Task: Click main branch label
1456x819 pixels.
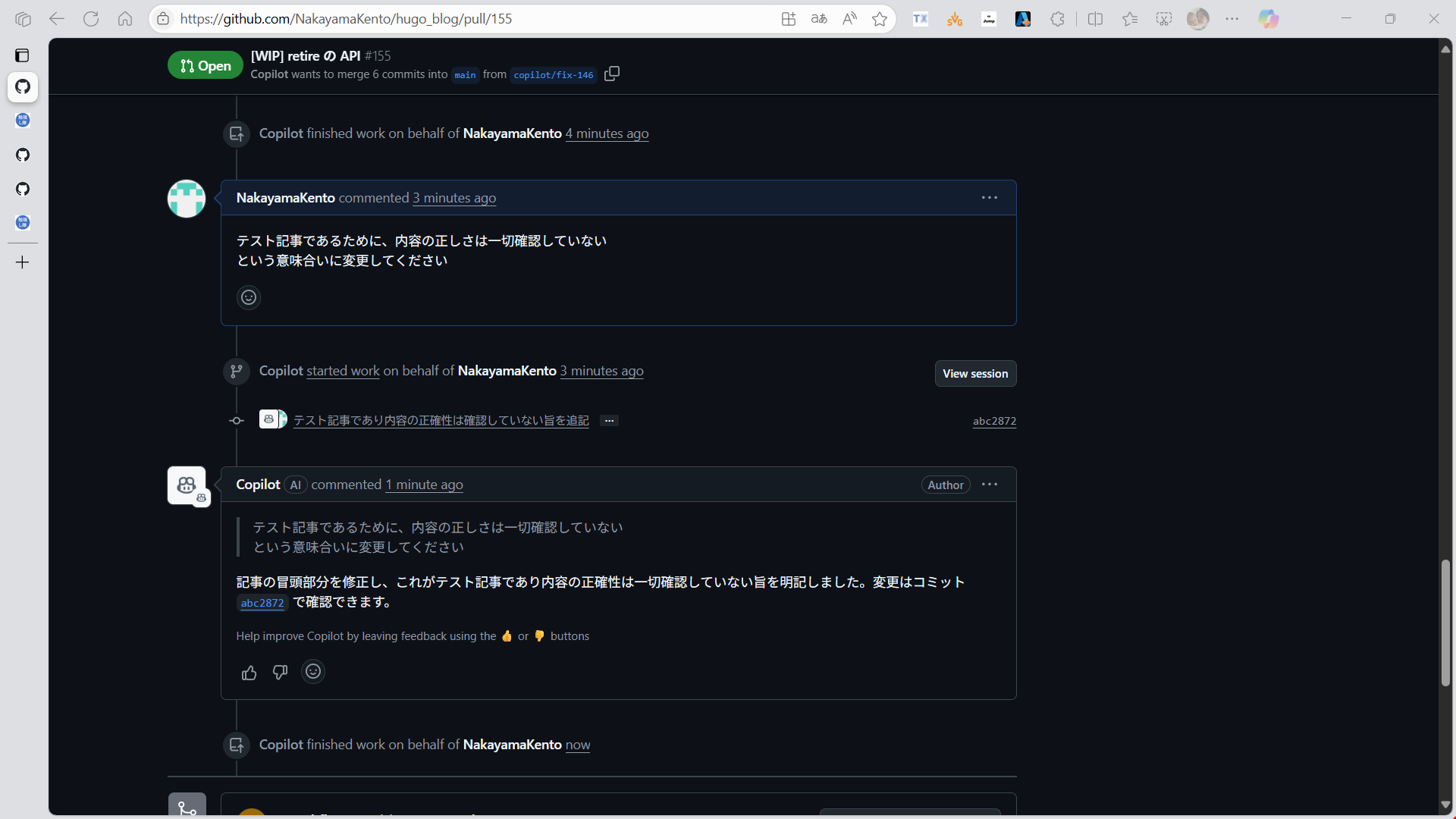Action: point(465,75)
